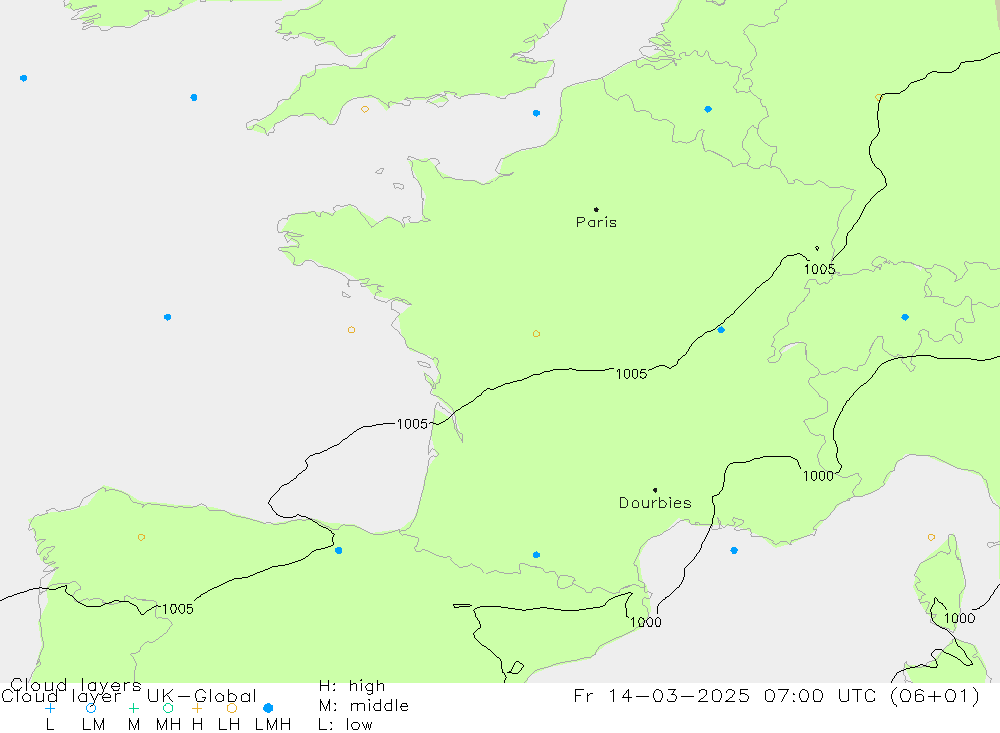Click the 'UK-Global' model label
The height and width of the screenshot is (733, 1000).
pos(202,696)
